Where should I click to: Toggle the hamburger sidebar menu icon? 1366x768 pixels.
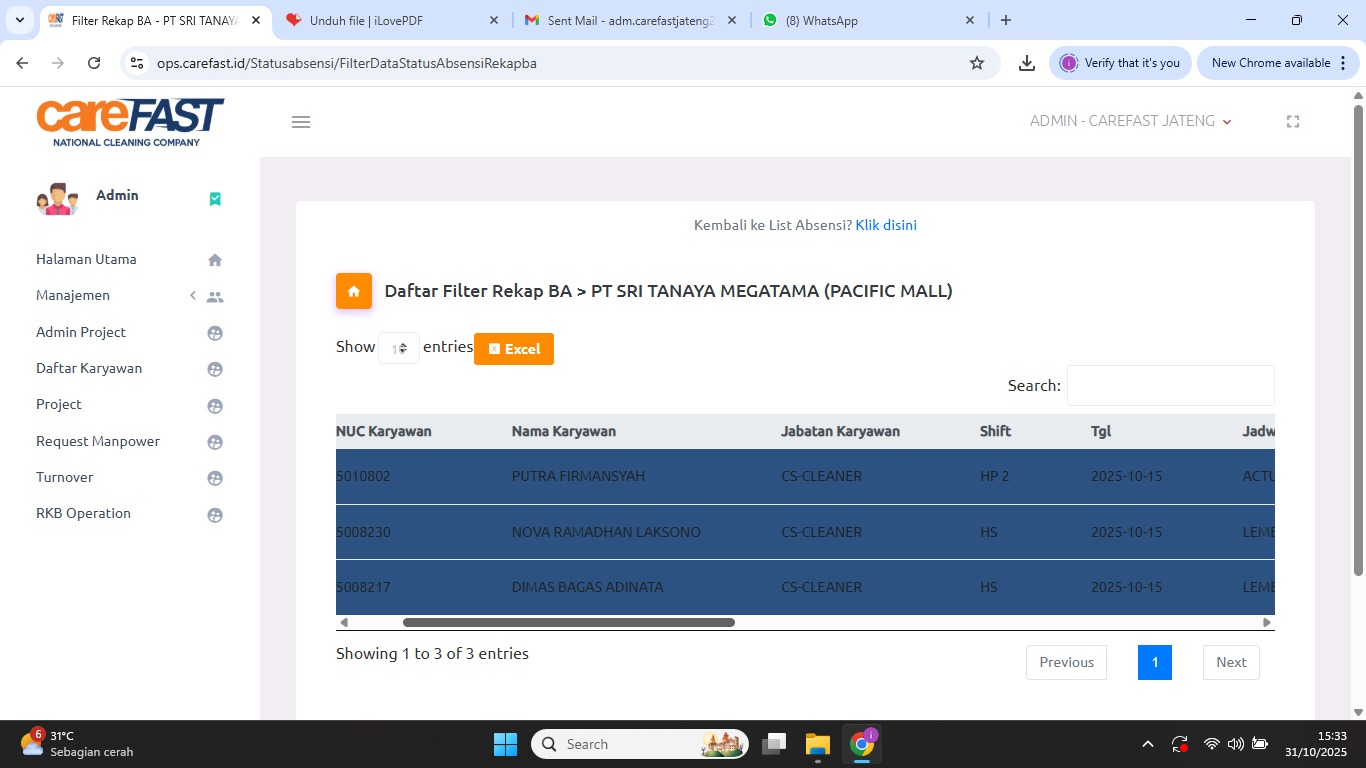pyautogui.click(x=301, y=122)
